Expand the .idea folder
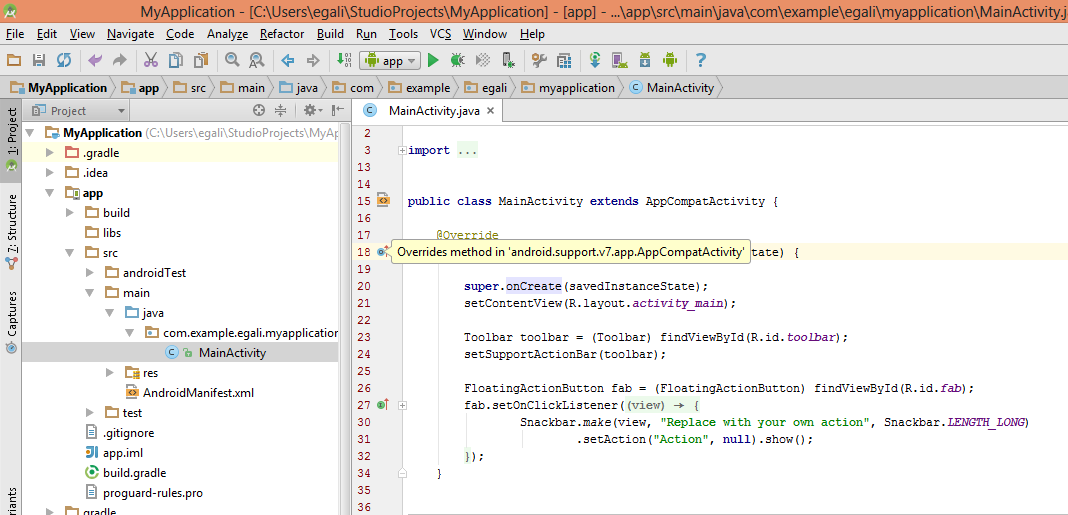Viewport: 1068px width, 515px height. click(50, 172)
